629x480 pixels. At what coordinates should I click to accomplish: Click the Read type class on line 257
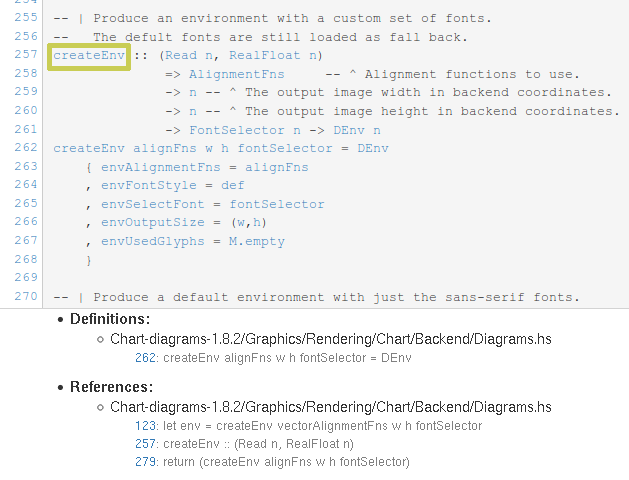click(181, 56)
